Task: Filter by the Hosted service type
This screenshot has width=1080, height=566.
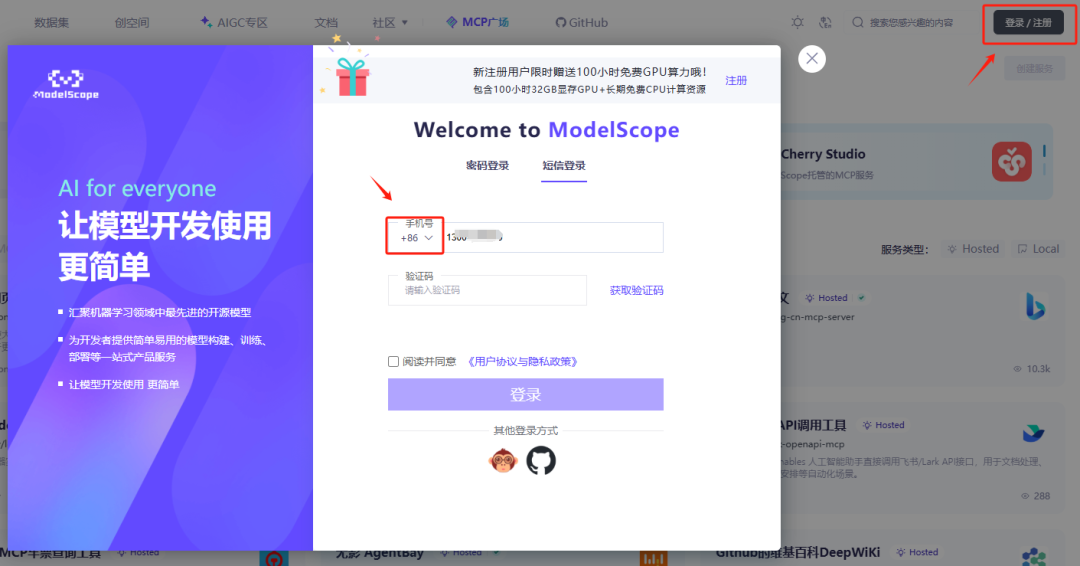Action: tap(973, 249)
